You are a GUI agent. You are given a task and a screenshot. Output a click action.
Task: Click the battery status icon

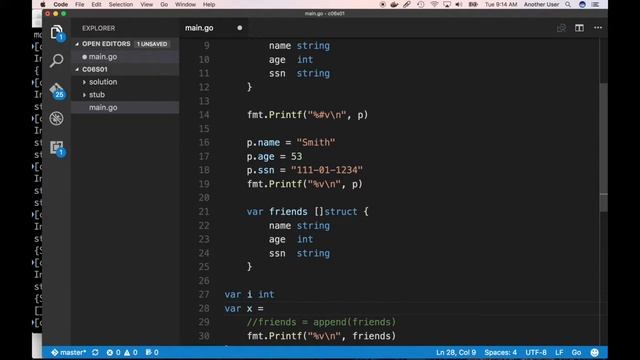473,4
